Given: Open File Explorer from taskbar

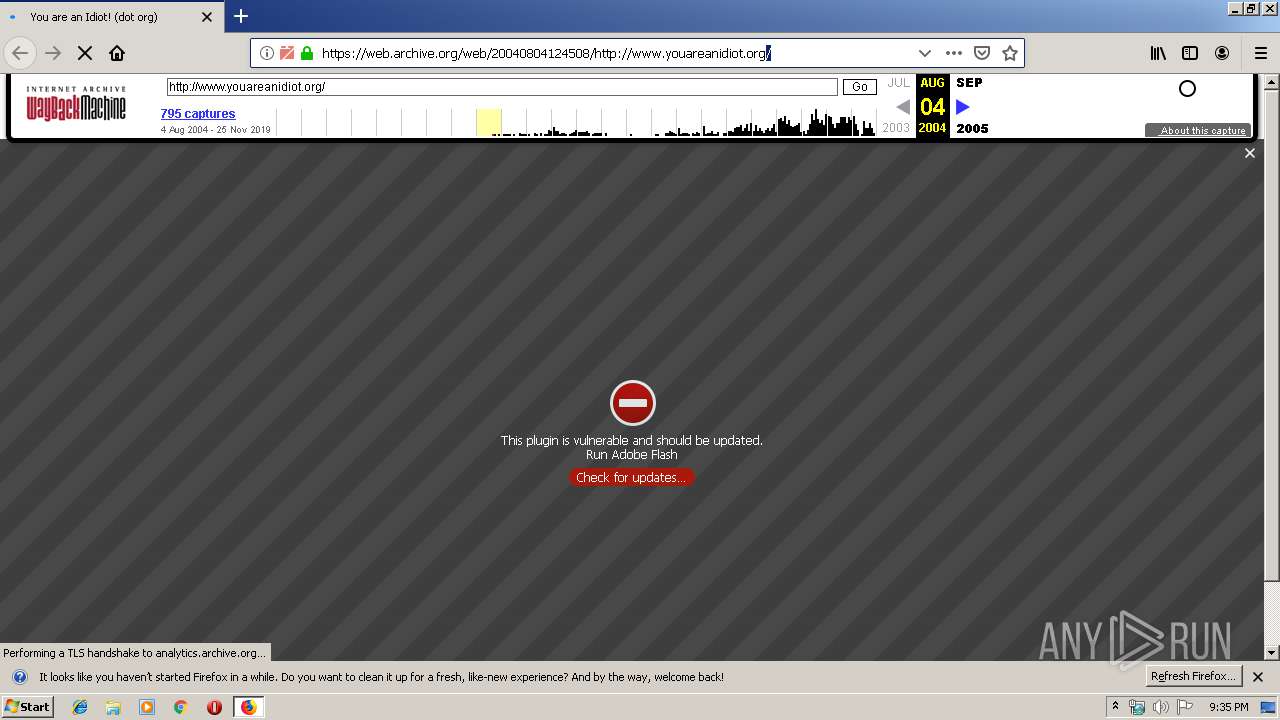Looking at the screenshot, I should [x=113, y=707].
